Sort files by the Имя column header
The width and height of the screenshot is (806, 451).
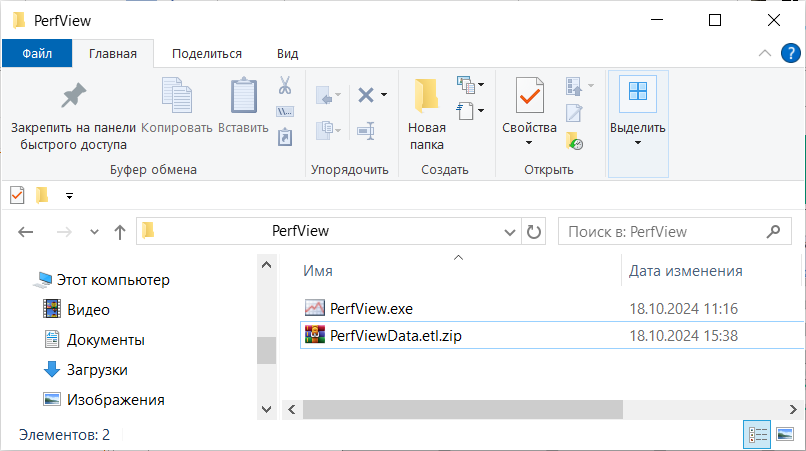pos(319,271)
